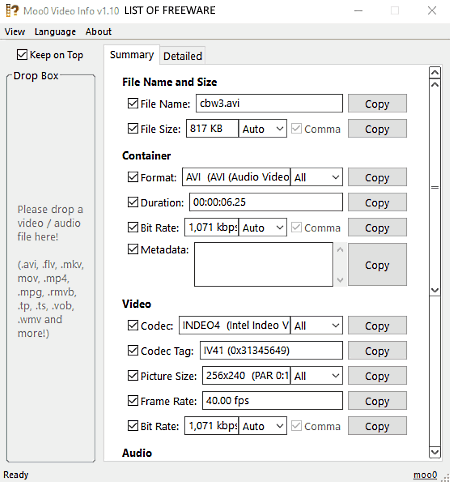The height and width of the screenshot is (482, 450).
Task: Copy the Duration value
Action: point(377,202)
